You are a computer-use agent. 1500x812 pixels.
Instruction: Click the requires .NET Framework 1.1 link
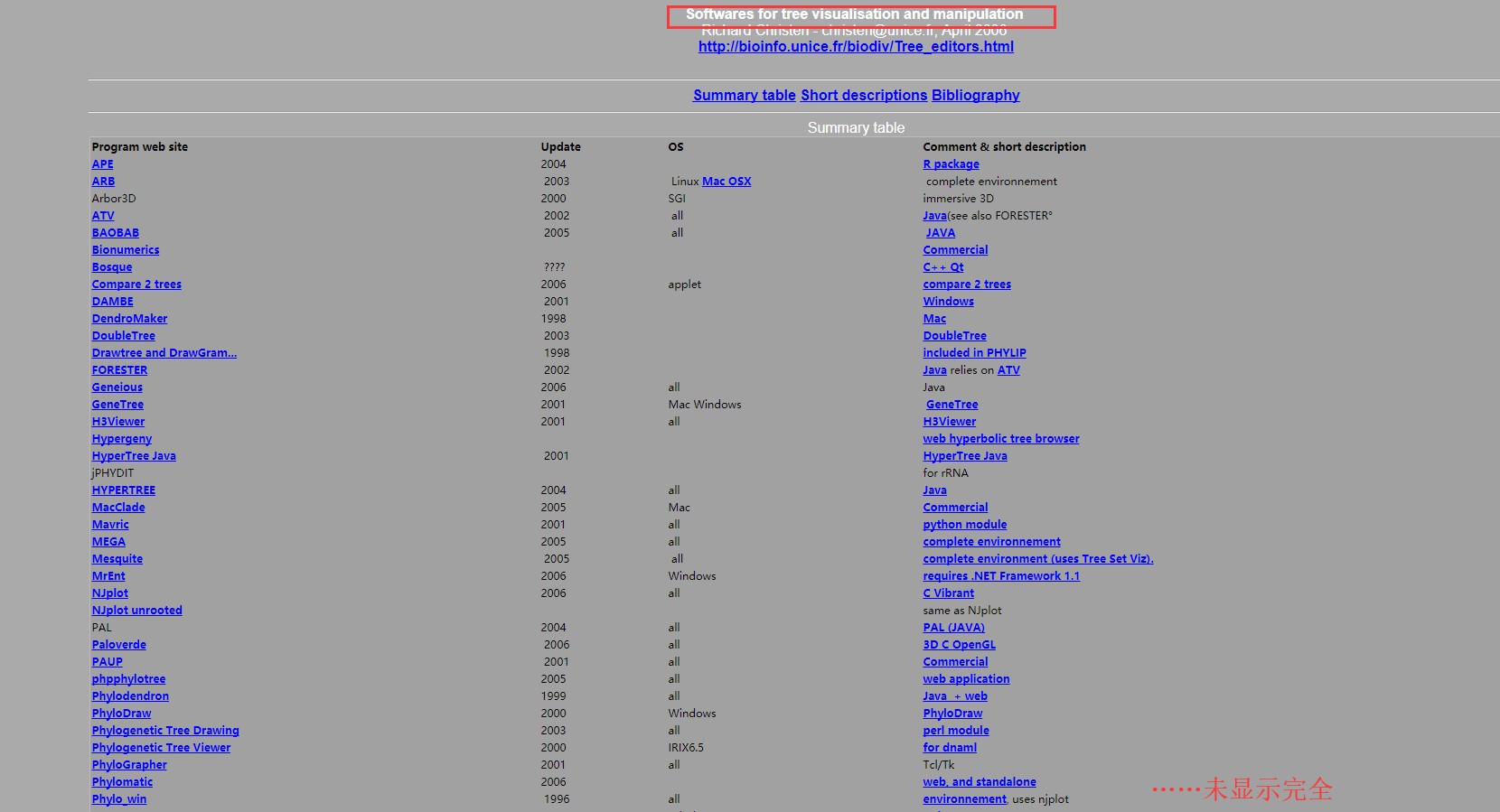(x=1001, y=576)
